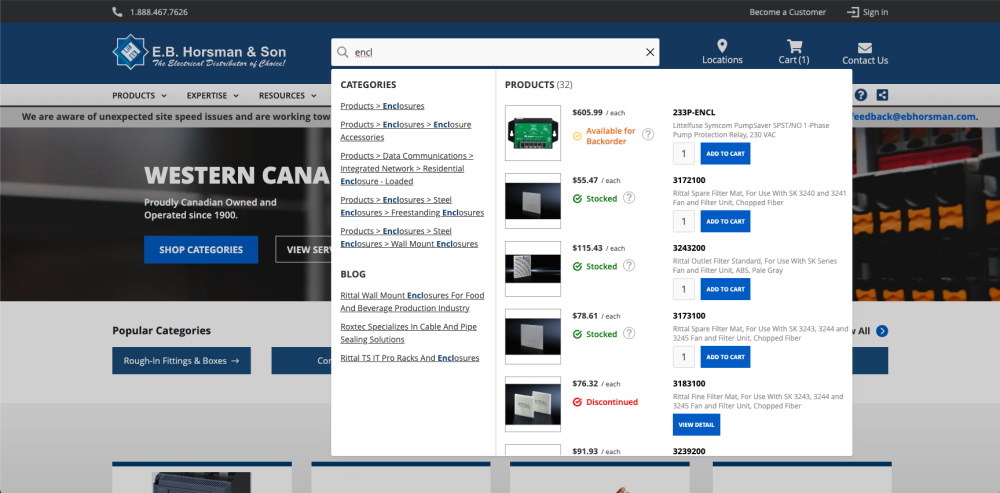Image resolution: width=1000 pixels, height=493 pixels.
Task: Open Steel Enclosures > Wall Mount Enclosures category
Action: pyautogui.click(x=409, y=237)
